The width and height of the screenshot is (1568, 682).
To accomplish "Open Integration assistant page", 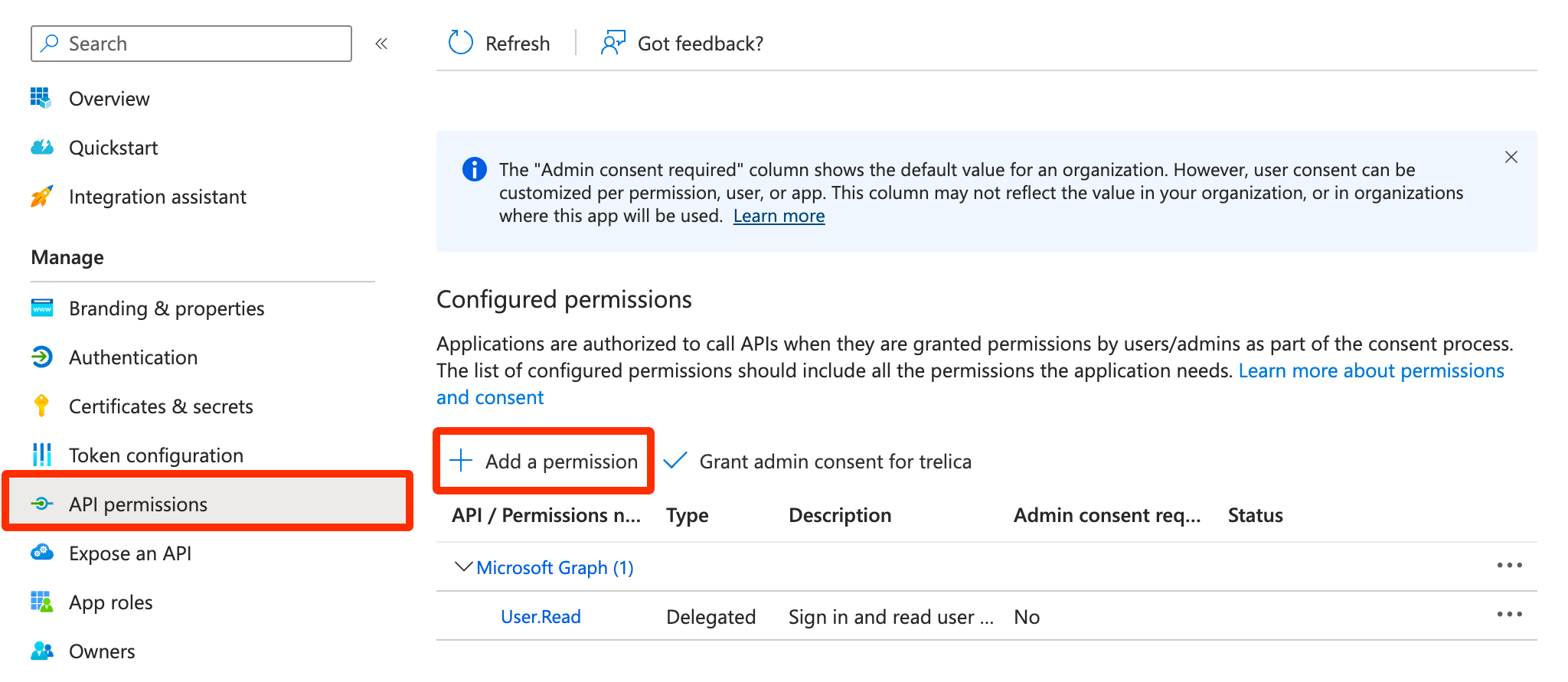I will [x=158, y=197].
